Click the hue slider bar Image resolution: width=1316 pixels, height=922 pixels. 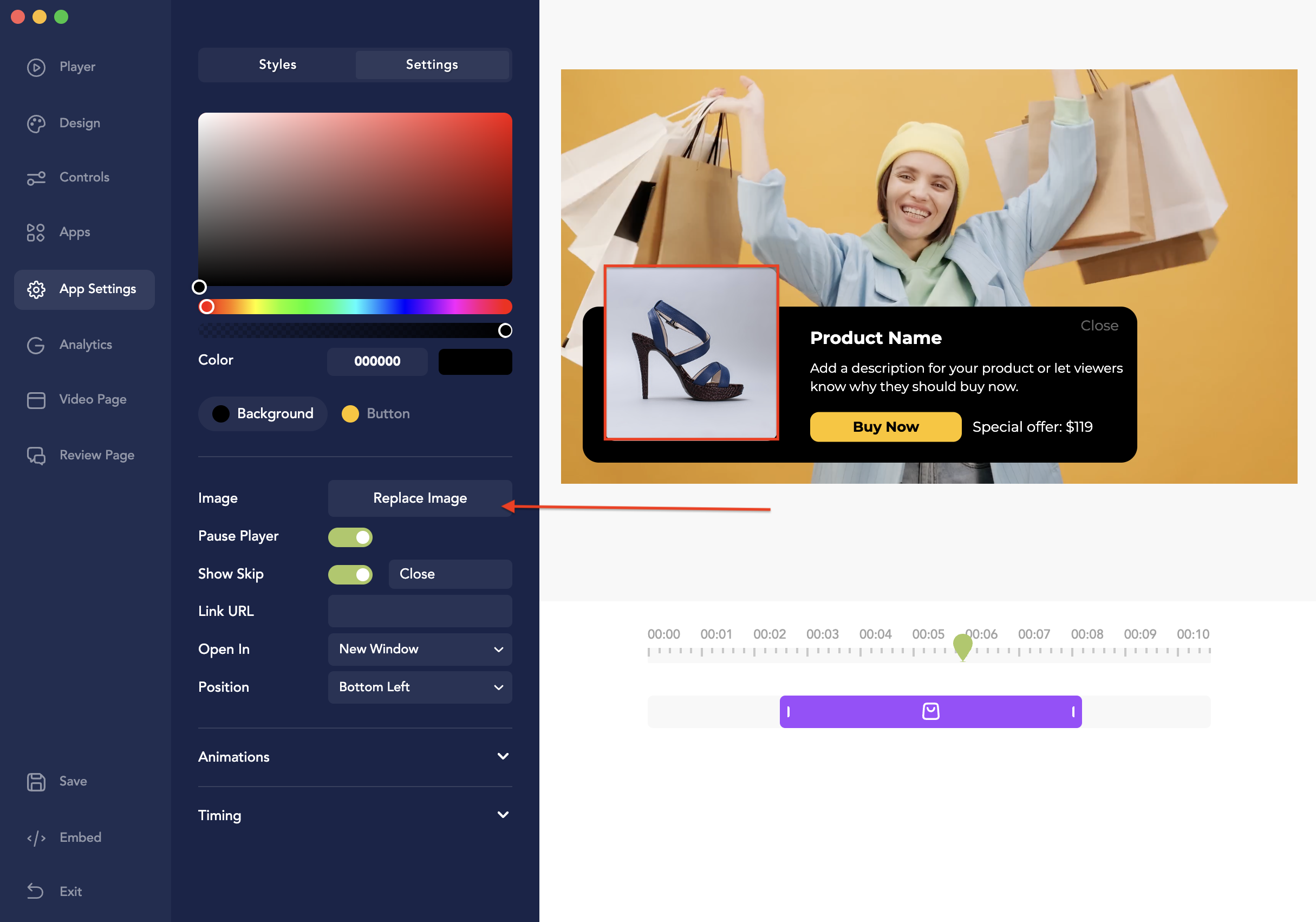pyautogui.click(x=355, y=306)
